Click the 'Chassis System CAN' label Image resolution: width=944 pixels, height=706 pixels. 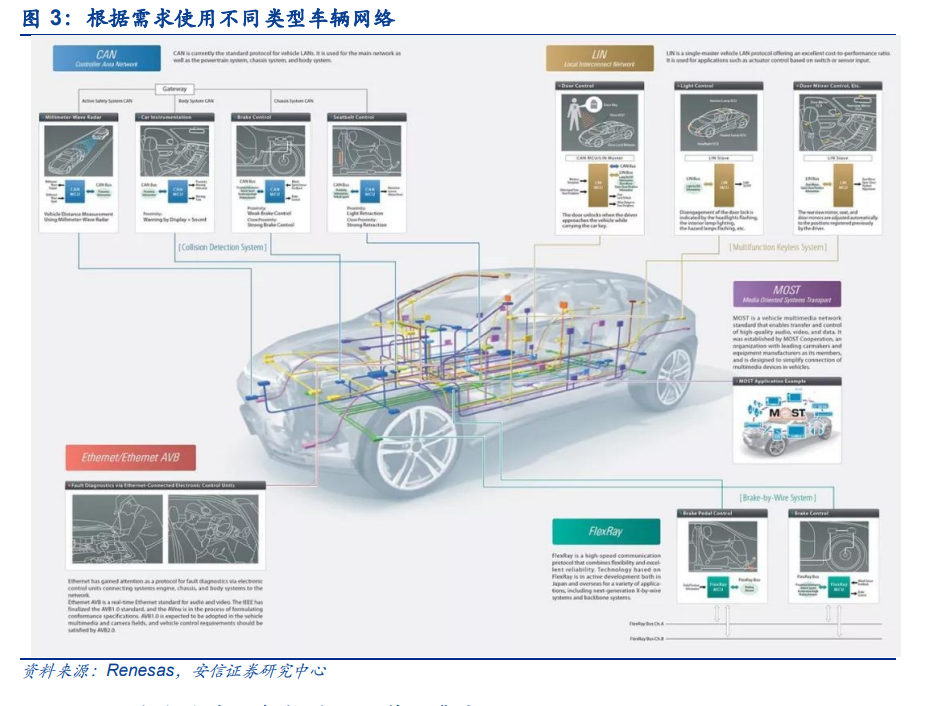click(x=294, y=101)
